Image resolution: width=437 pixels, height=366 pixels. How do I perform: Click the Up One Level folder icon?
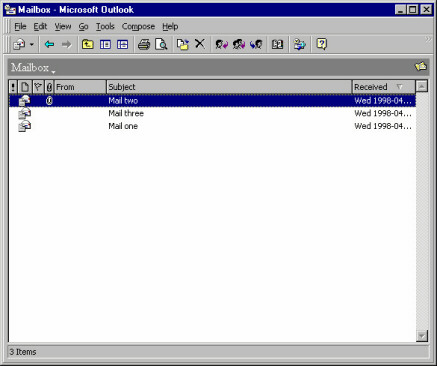tap(88, 44)
